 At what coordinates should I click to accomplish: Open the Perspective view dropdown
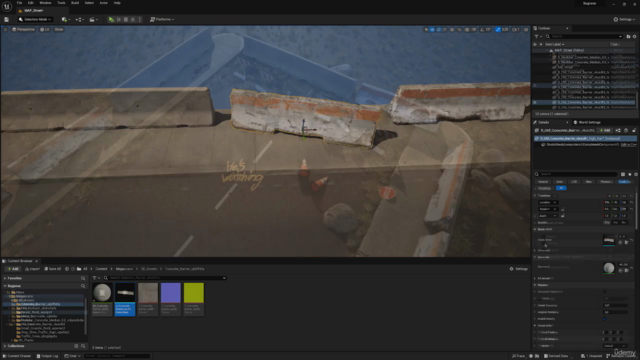[23, 29]
